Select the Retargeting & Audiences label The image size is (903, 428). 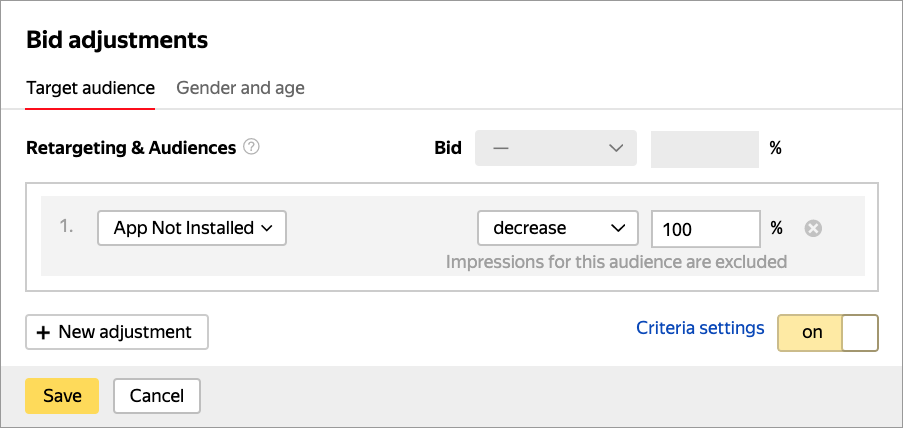click(131, 148)
